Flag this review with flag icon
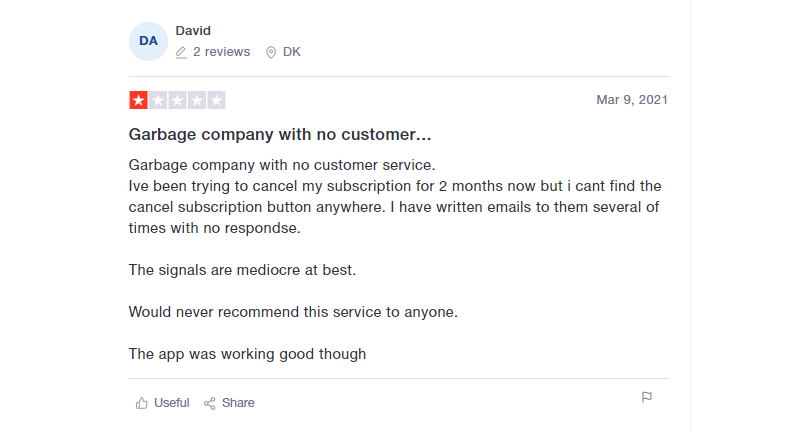 pyautogui.click(x=647, y=397)
